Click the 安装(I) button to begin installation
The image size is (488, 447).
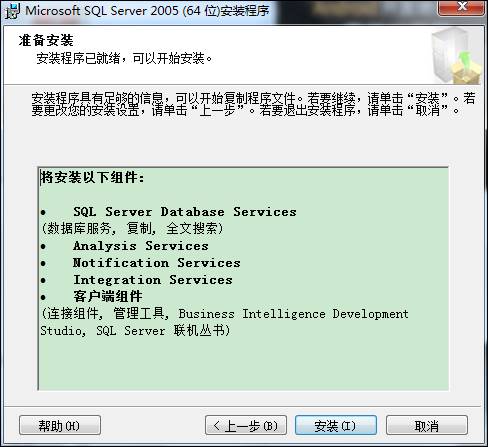pyautogui.click(x=336, y=425)
